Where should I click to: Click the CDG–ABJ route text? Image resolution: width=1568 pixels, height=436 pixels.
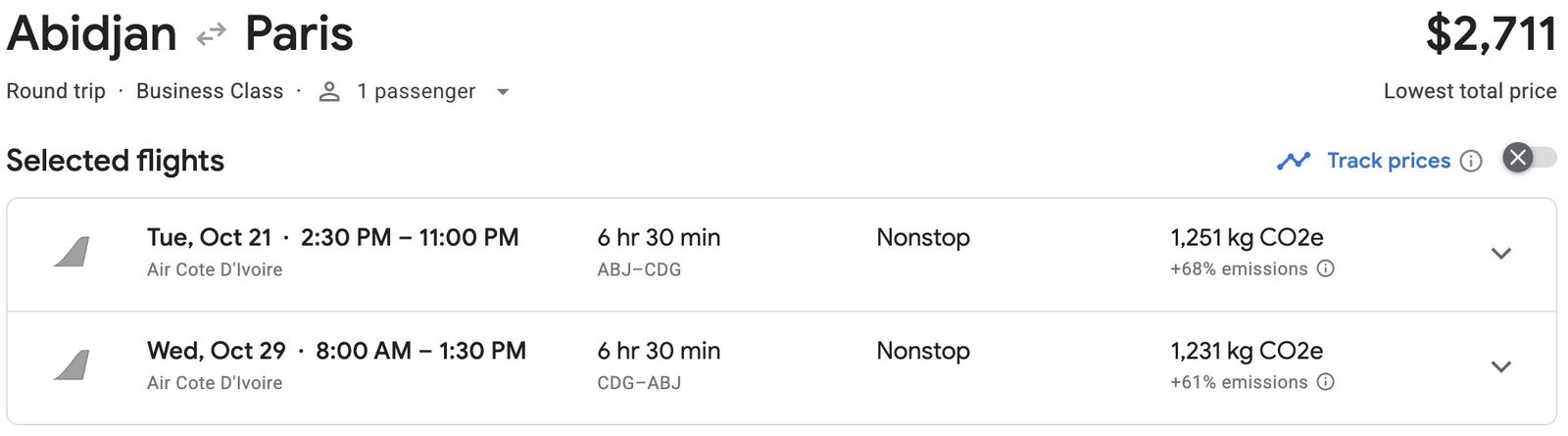tap(639, 383)
